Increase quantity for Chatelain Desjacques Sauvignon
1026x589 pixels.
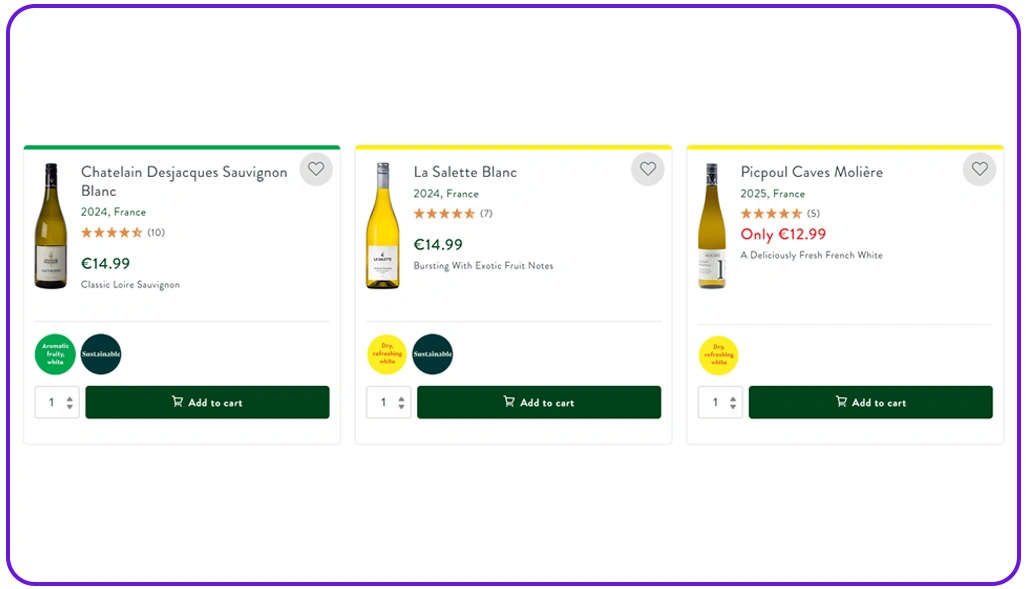[x=68, y=398]
